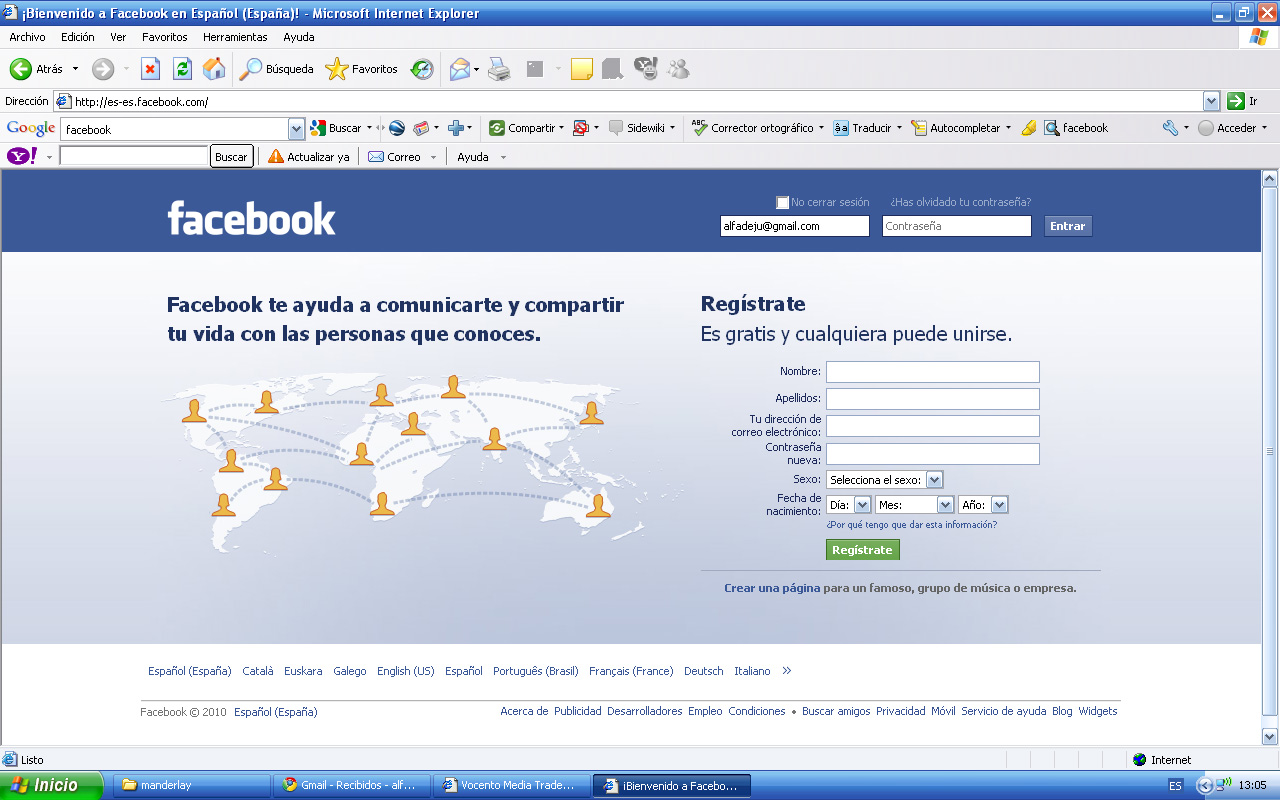The width and height of the screenshot is (1280, 800).
Task: Open Google toolbar wrench settings
Action: pos(1170,128)
